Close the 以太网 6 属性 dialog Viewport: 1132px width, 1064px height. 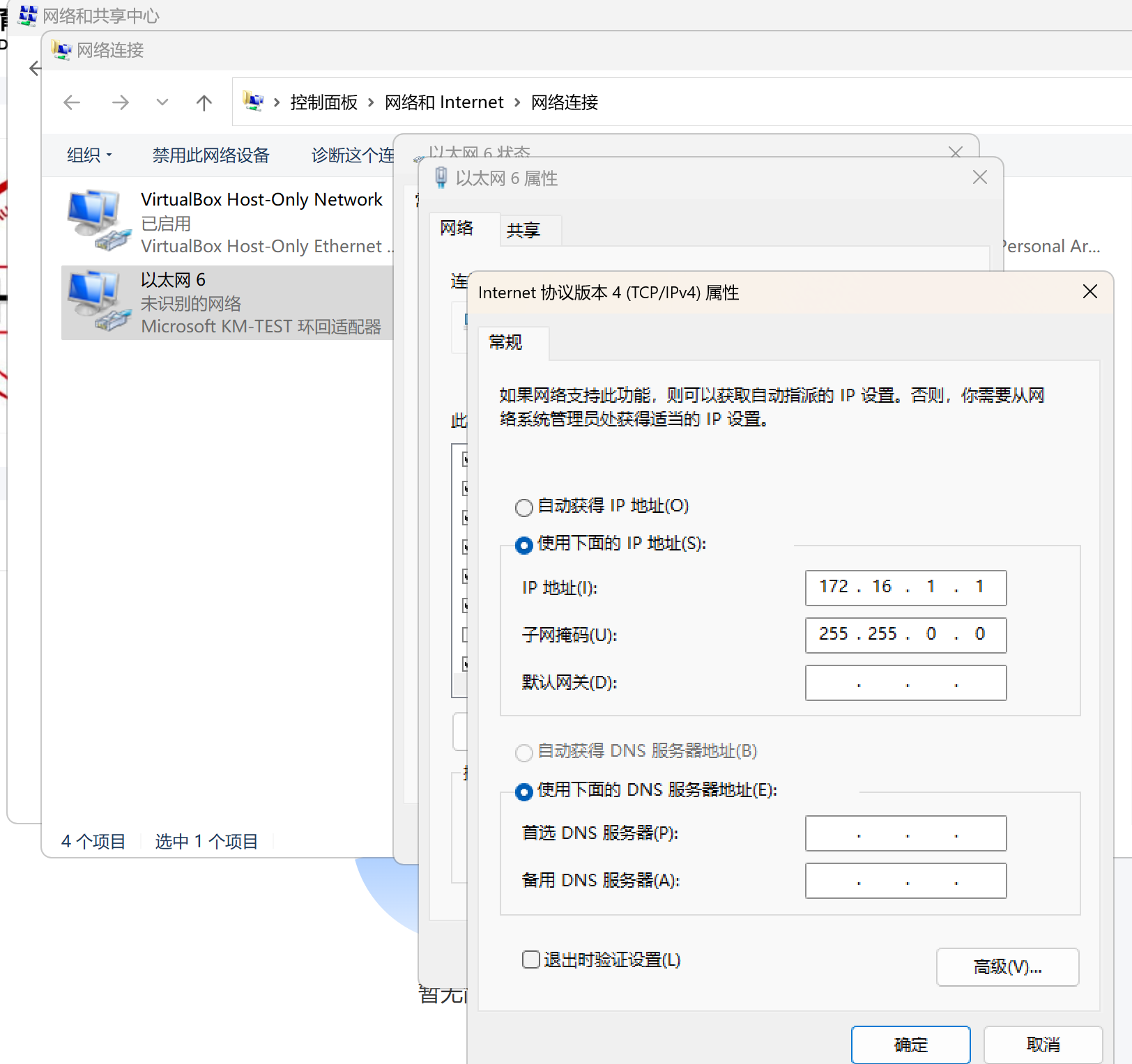pos(980,178)
